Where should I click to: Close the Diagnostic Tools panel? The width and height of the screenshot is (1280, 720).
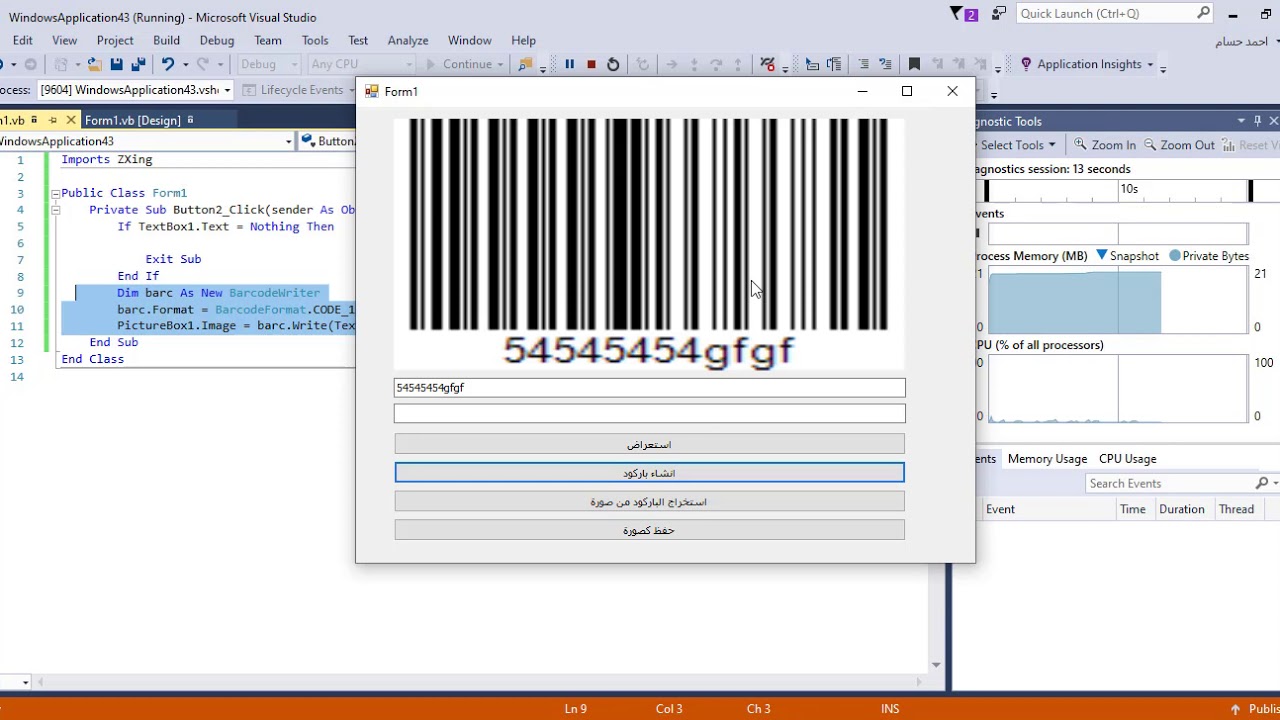point(1273,121)
